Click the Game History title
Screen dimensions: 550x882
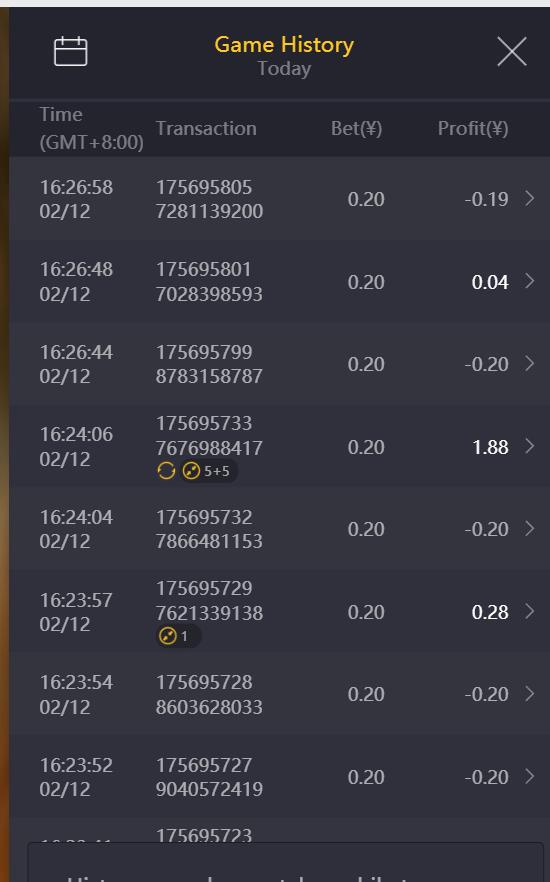(x=284, y=44)
